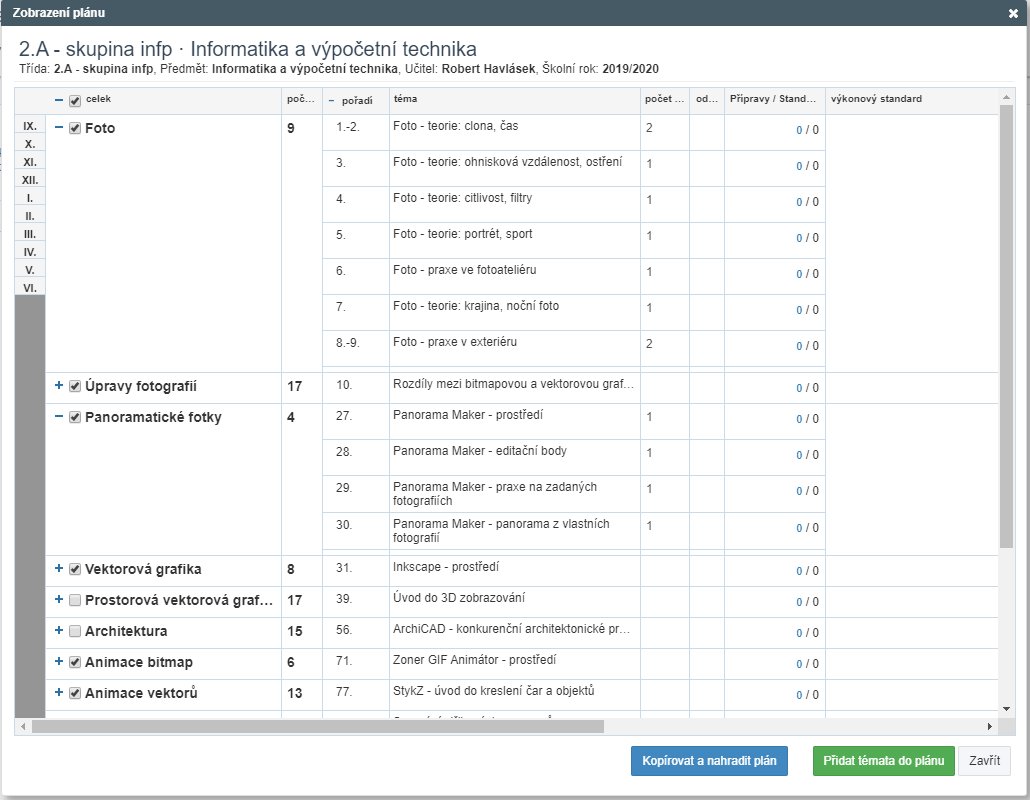Expand the Animace bitmap unit
1030x800 pixels.
click(59, 662)
